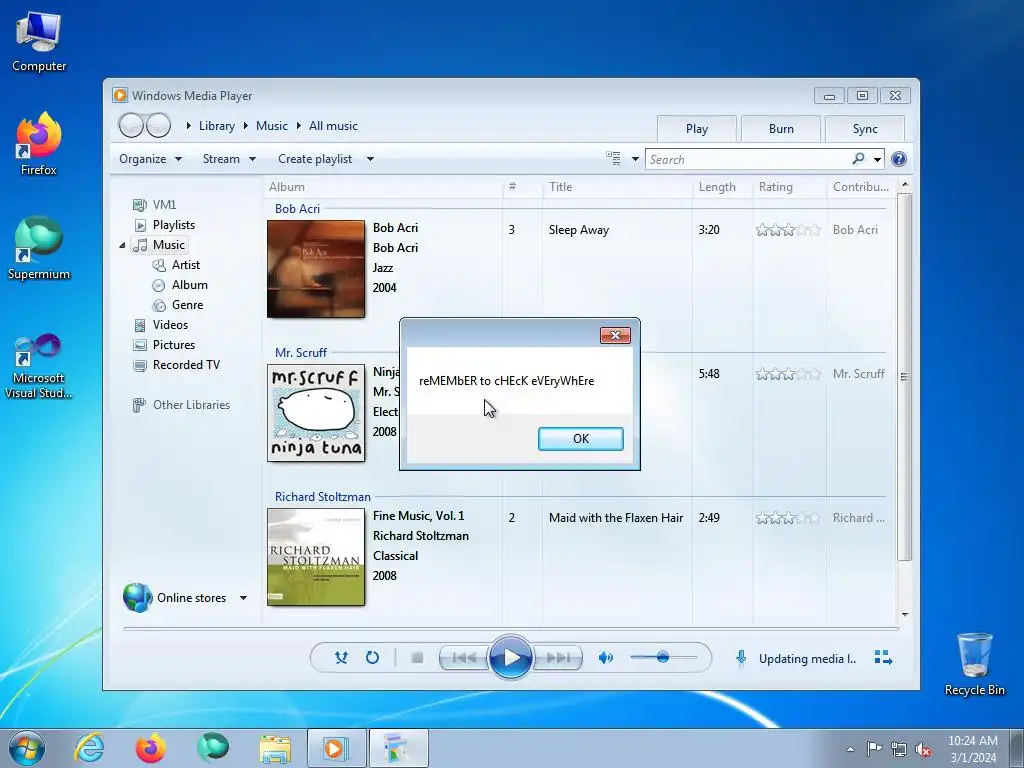Click the Updating media library status icon
This screenshot has width=1024, height=768.
pyautogui.click(x=741, y=658)
